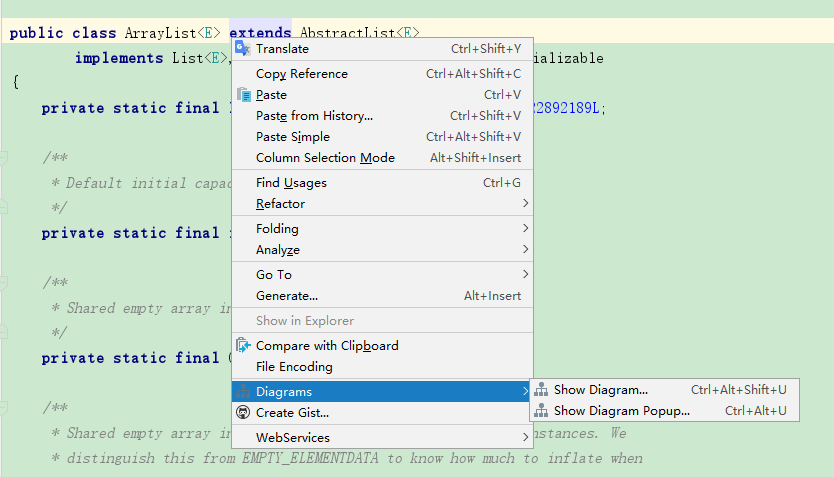Screen dimensions: 834x477
Task: Click the Compare with Clipboard icon
Action: coord(243,345)
